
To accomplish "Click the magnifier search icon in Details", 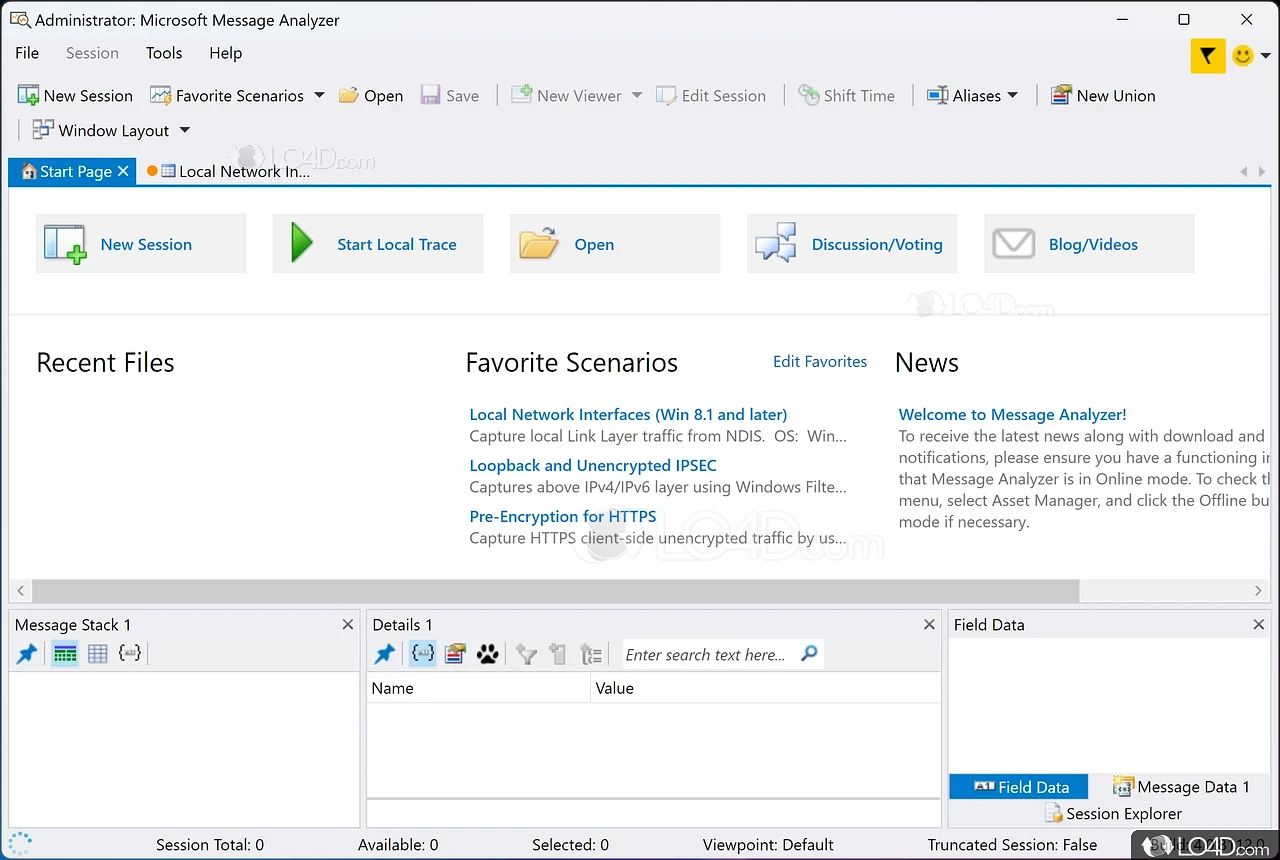I will pos(809,654).
